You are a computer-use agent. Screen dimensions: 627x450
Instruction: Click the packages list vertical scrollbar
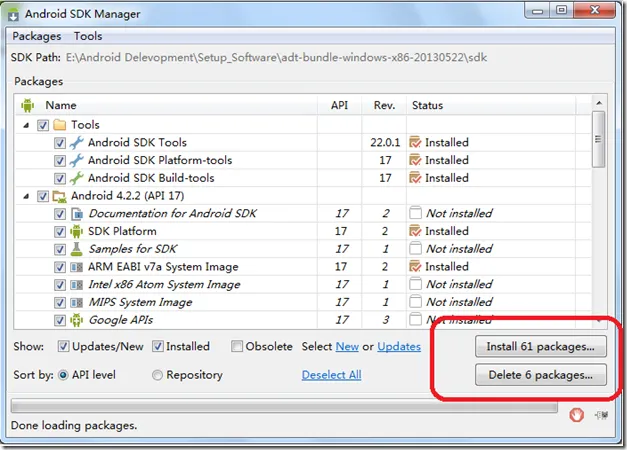(598, 140)
